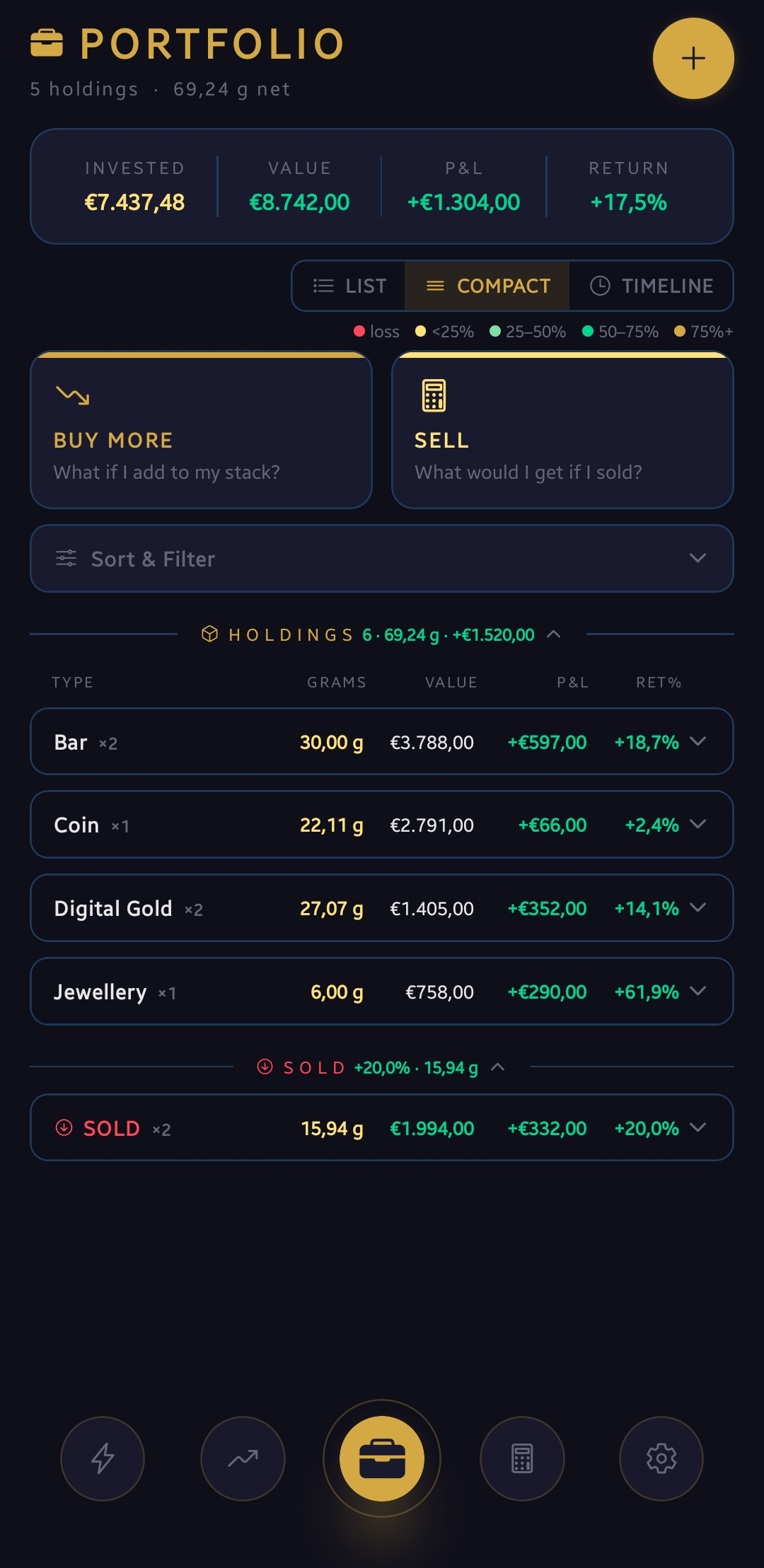Select the COMPACT view option
764x1568 pixels.
(487, 286)
